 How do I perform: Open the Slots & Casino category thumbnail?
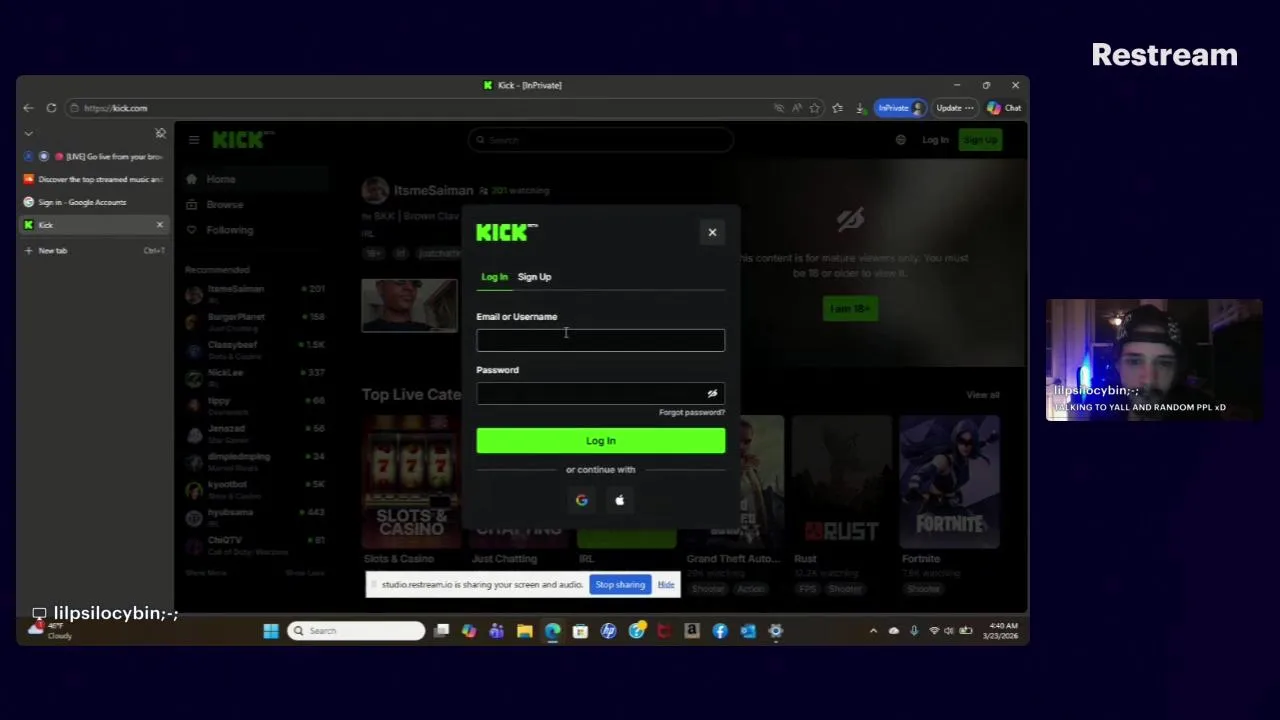click(x=411, y=483)
